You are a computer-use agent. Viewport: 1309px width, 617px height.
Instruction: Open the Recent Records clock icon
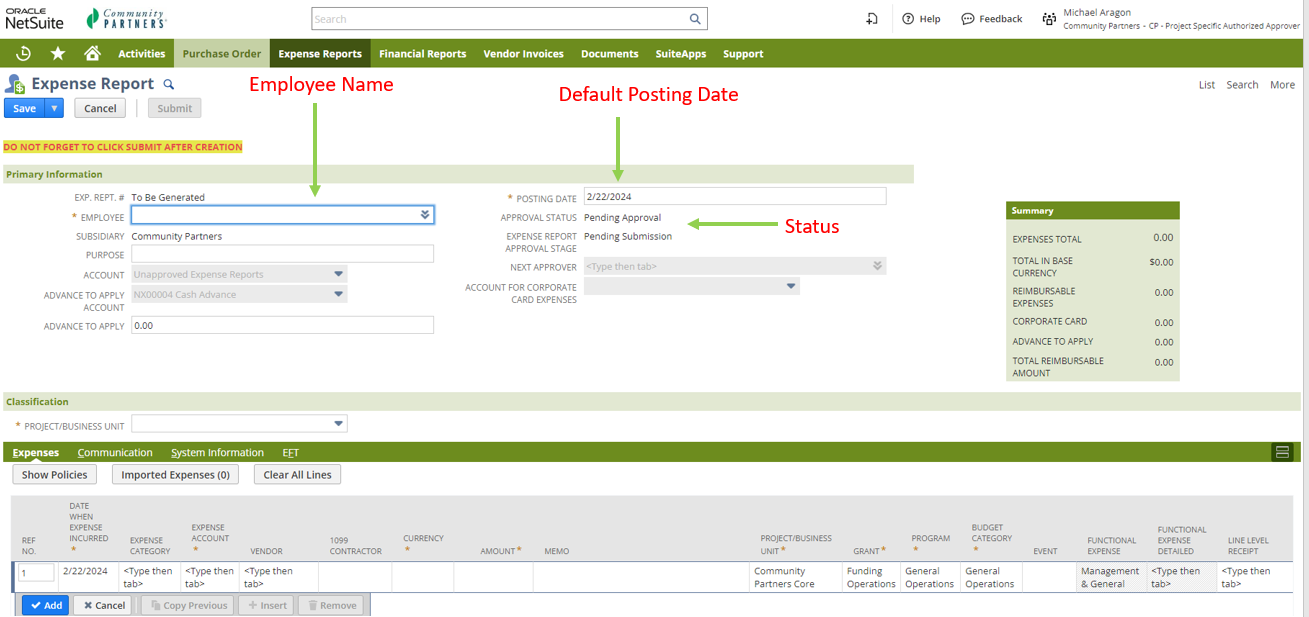[x=23, y=54]
